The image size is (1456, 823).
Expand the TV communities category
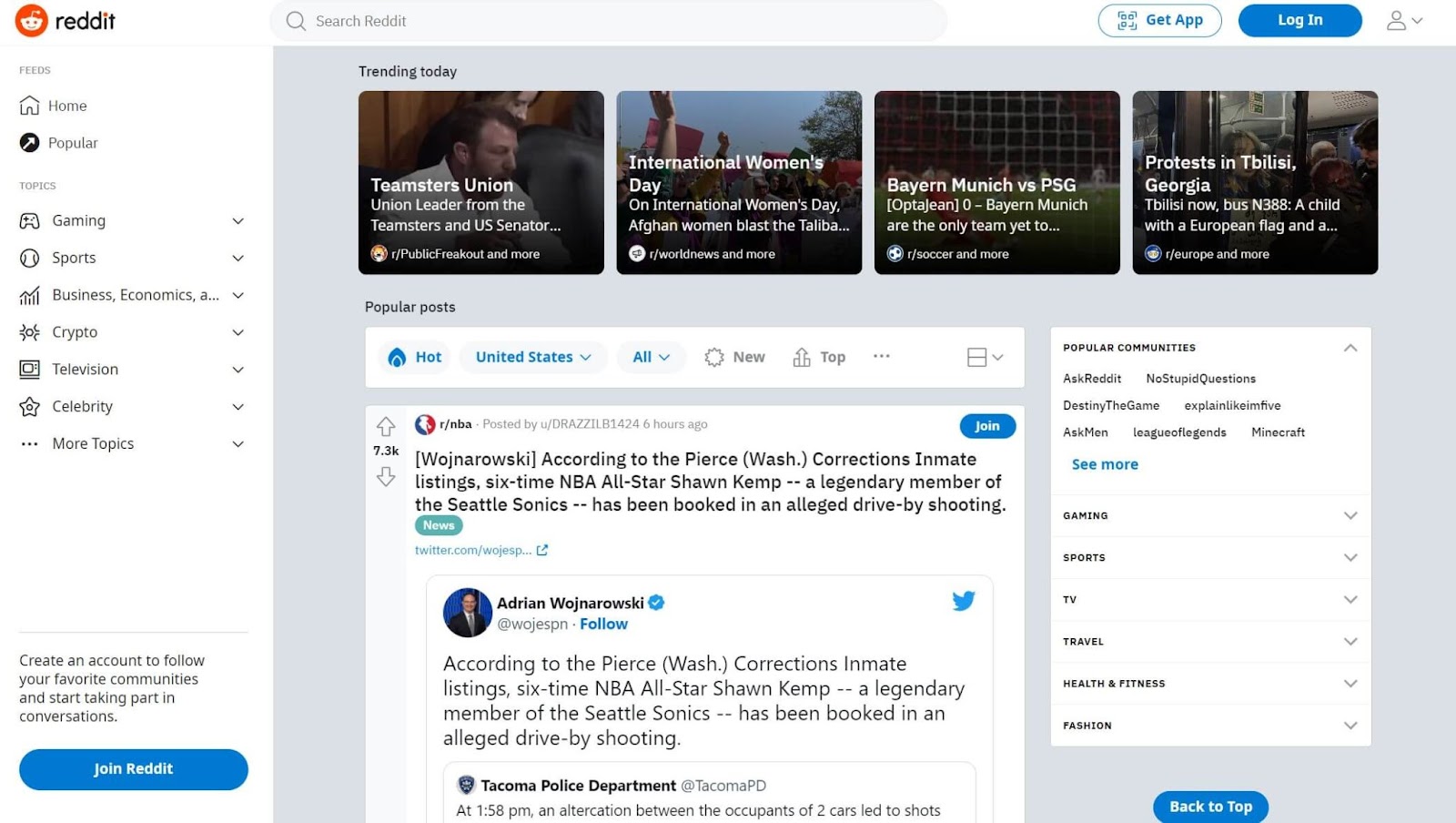point(1210,600)
